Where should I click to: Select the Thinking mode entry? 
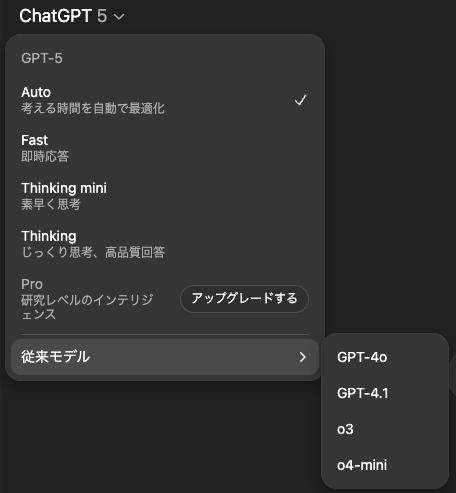click(x=165, y=244)
